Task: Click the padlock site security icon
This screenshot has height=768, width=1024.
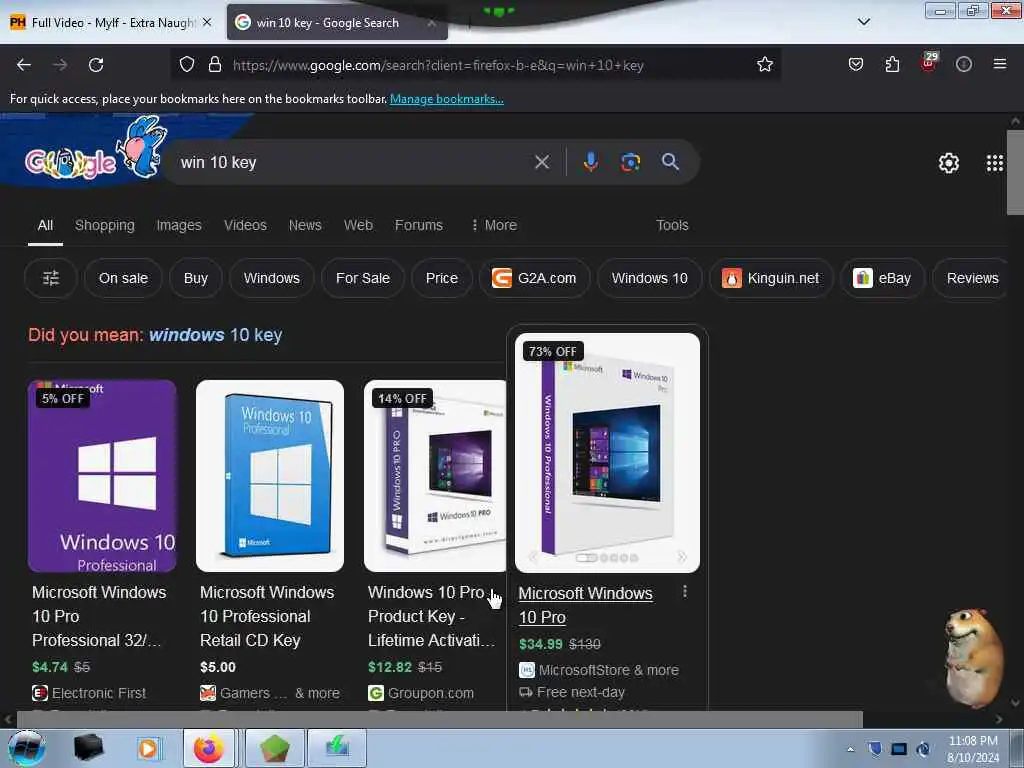Action: [215, 65]
